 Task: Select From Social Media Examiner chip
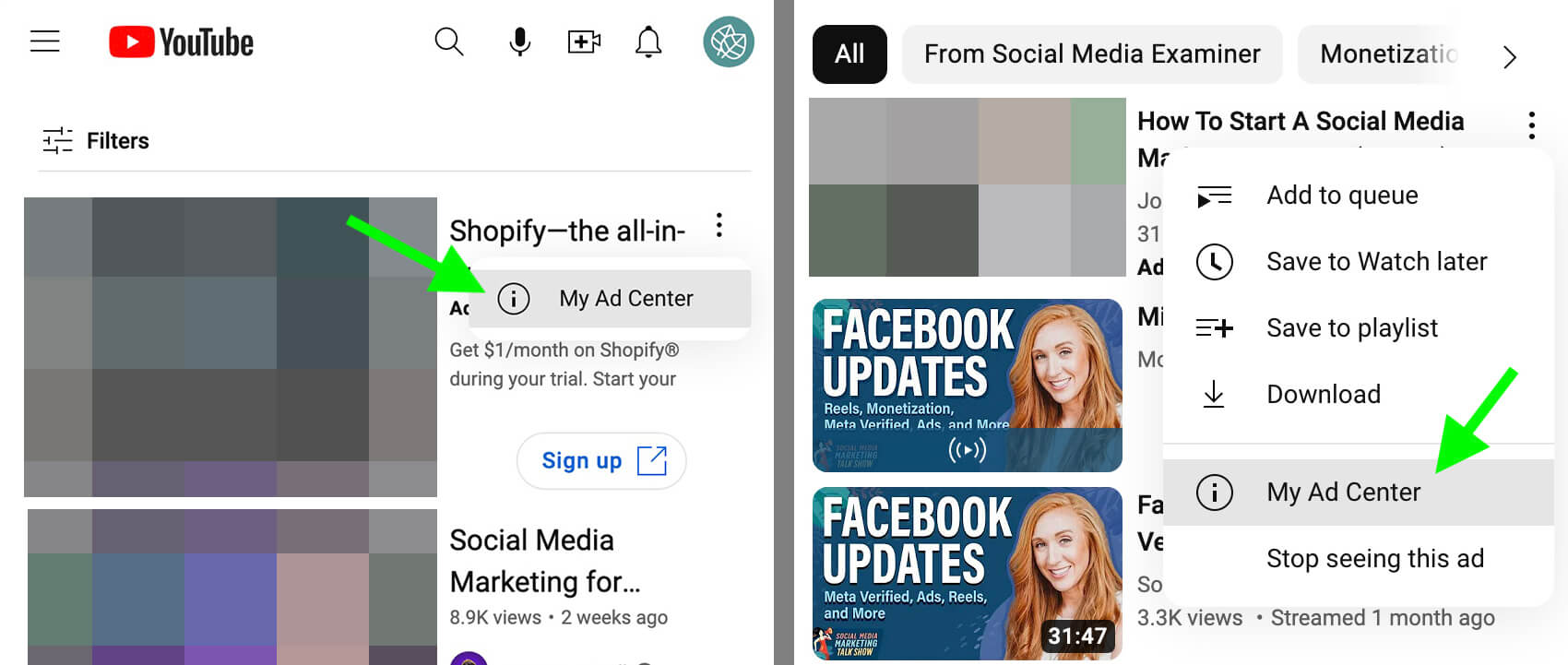coord(1092,54)
